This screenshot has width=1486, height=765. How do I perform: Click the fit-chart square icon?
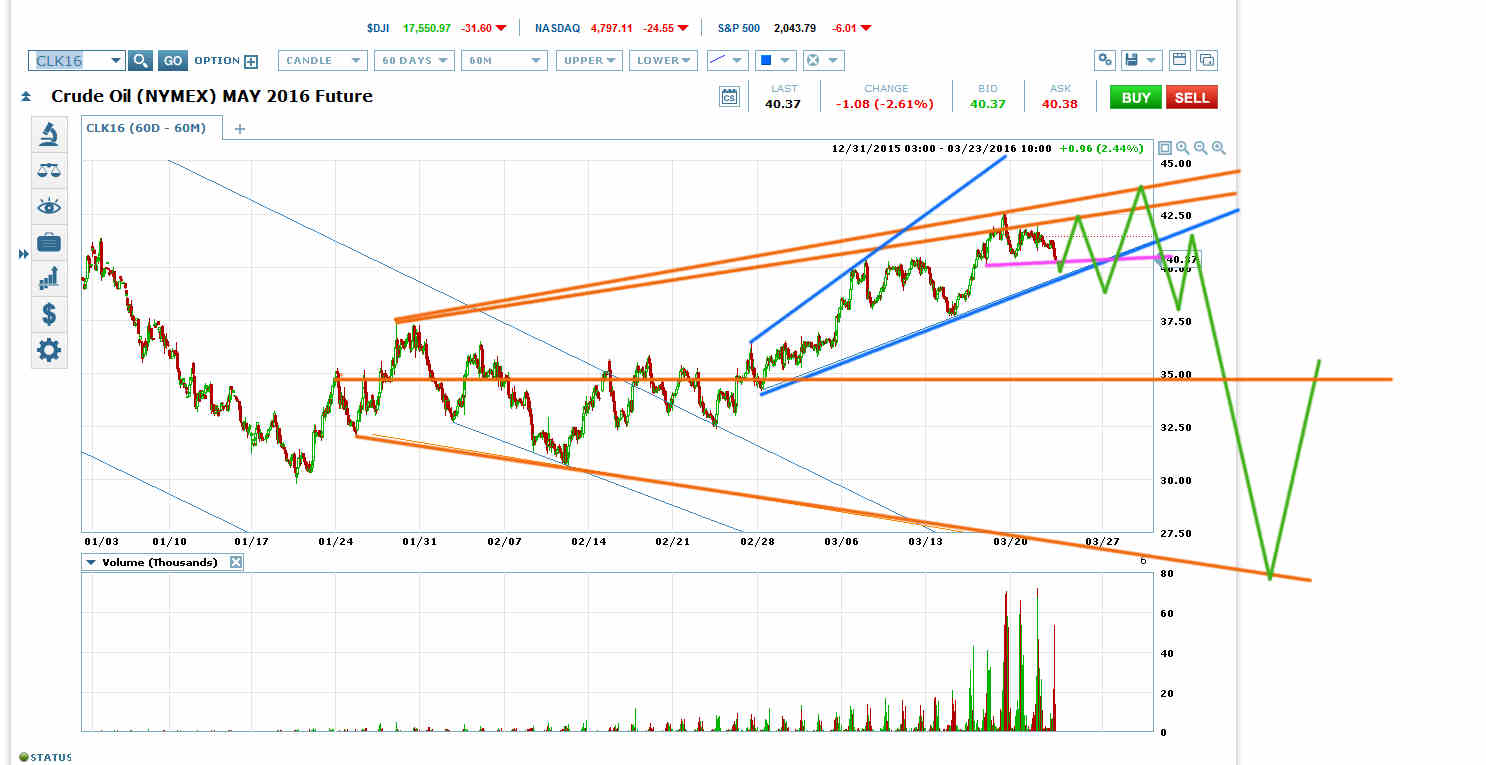point(1165,148)
